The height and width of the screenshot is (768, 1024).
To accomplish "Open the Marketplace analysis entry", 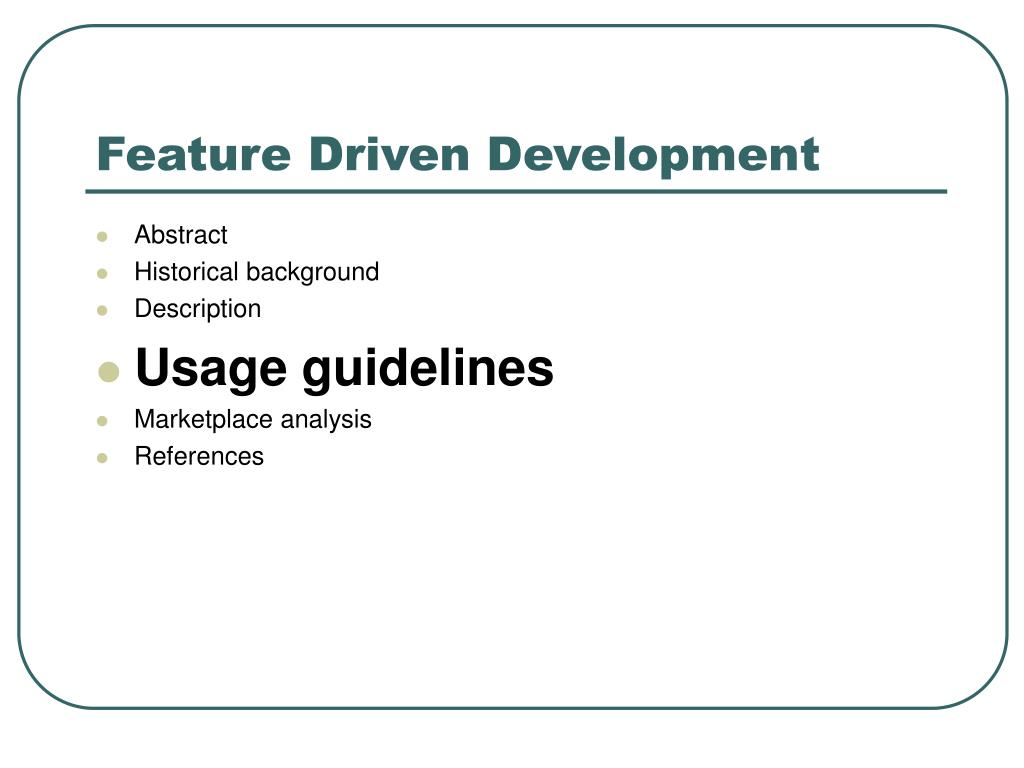I will click(253, 419).
